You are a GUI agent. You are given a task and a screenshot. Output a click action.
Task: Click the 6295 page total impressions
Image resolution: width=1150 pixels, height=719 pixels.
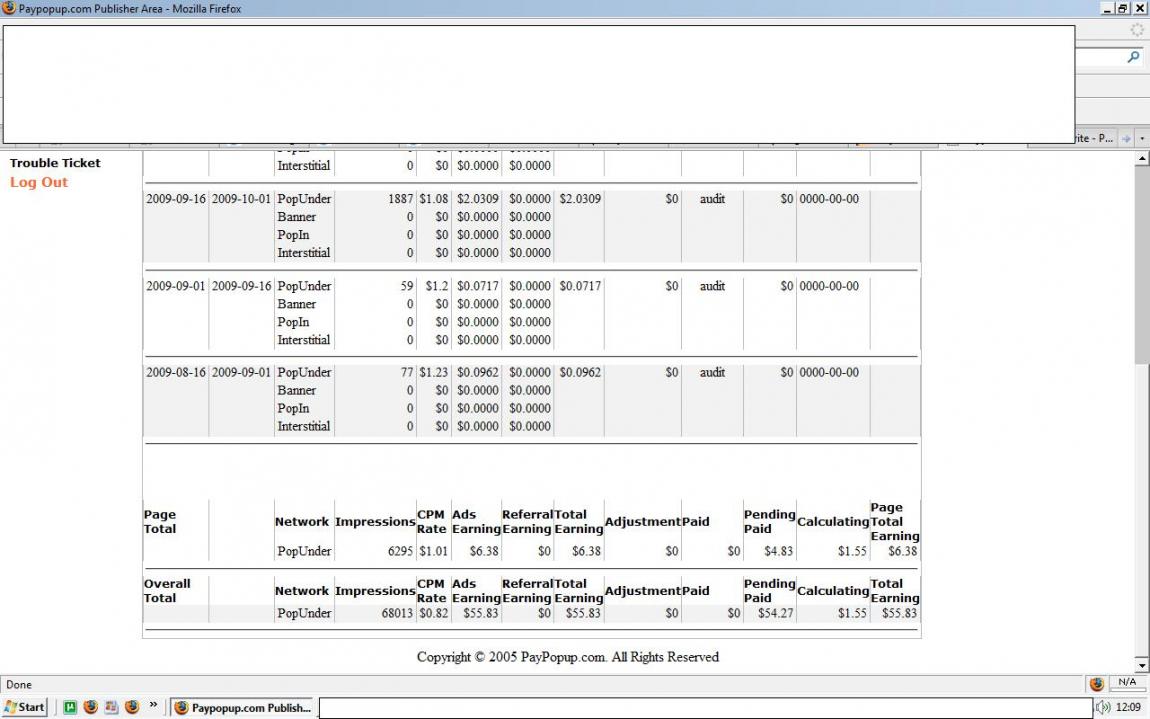tap(400, 551)
